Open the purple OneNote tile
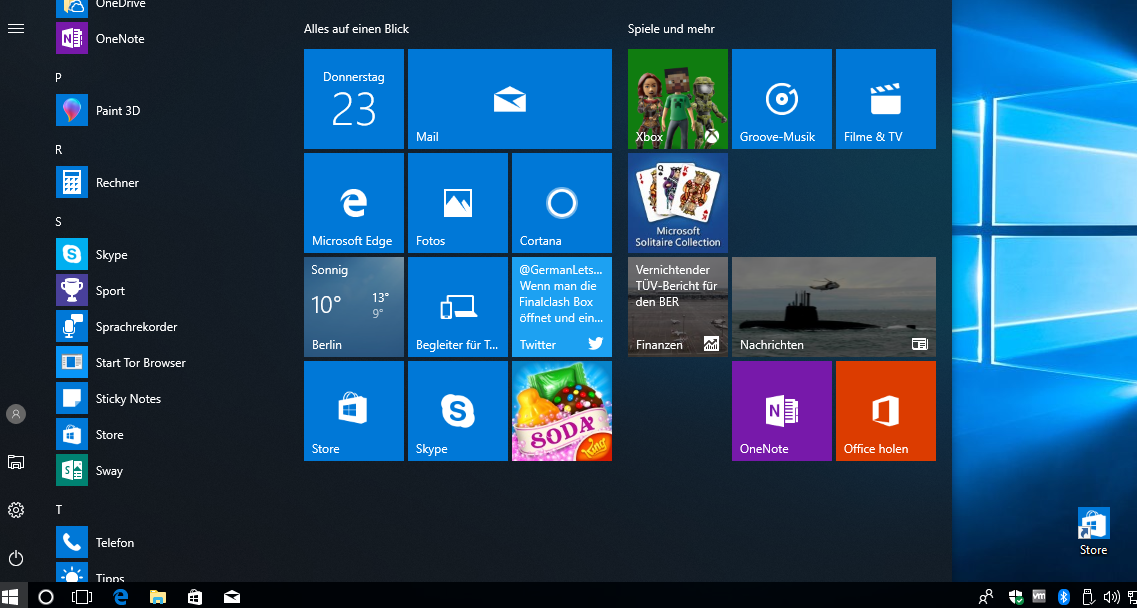This screenshot has width=1137, height=608. click(781, 411)
